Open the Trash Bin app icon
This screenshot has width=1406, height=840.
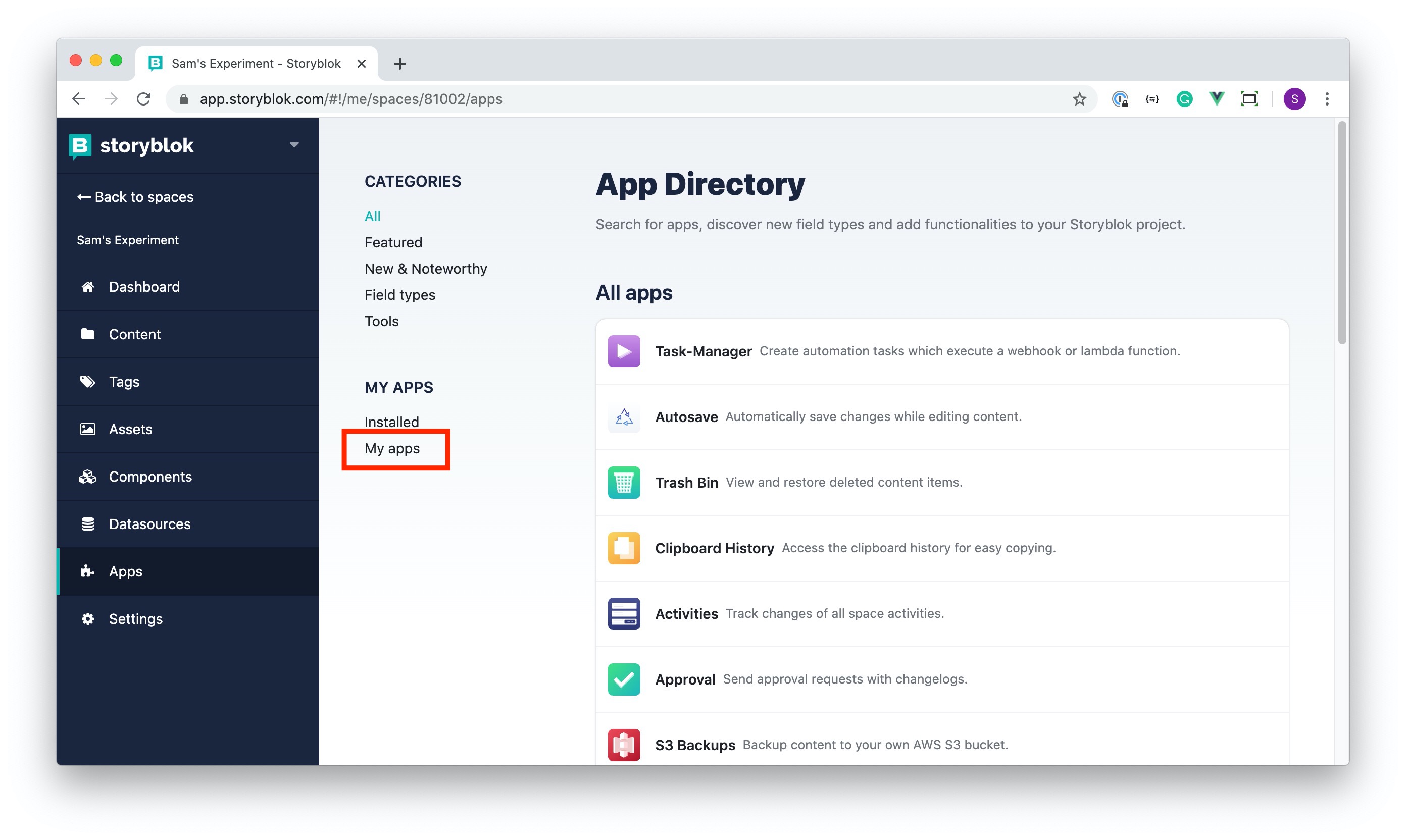point(623,482)
